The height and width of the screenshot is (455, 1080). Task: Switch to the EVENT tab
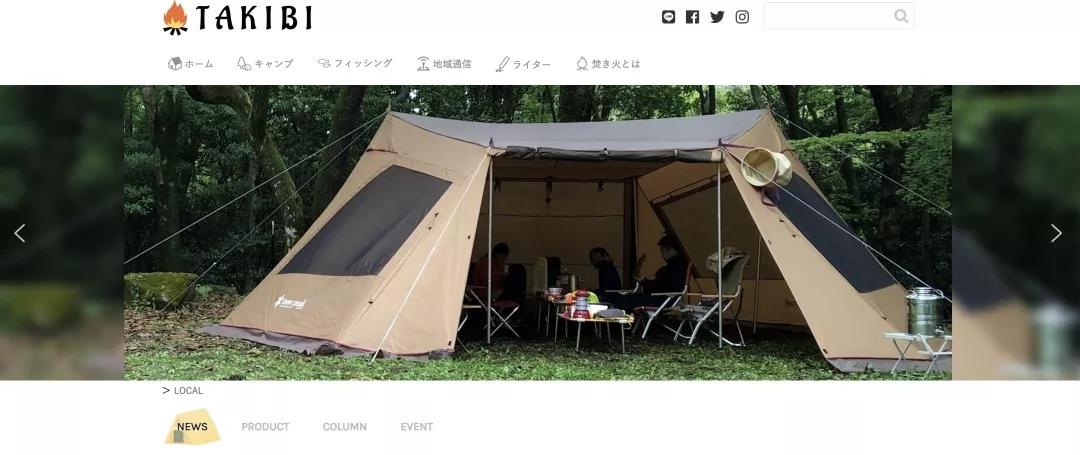[x=417, y=427]
